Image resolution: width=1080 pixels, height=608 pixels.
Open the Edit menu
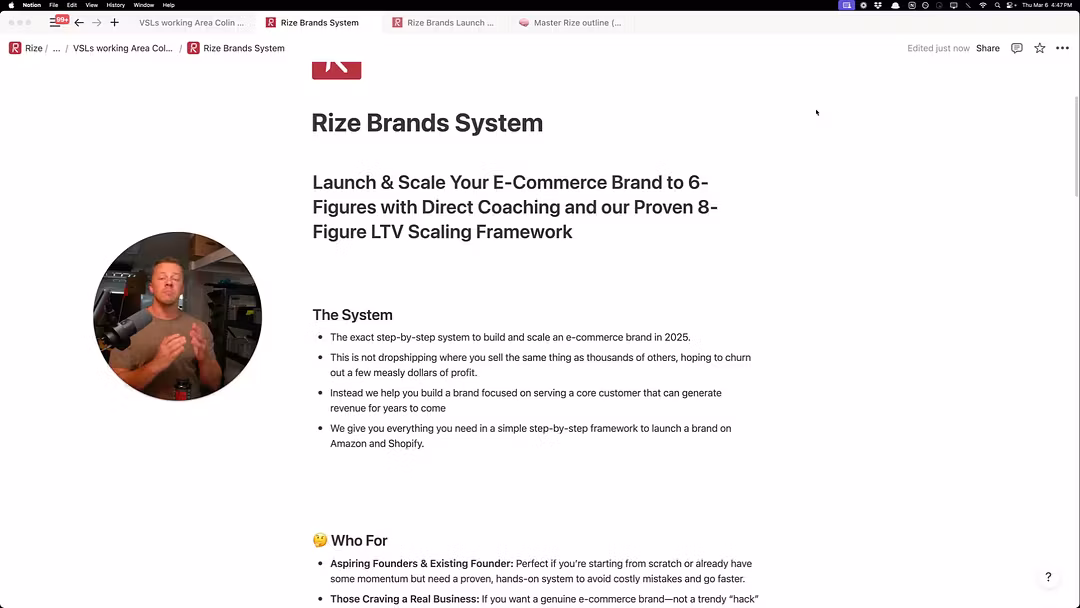72,5
